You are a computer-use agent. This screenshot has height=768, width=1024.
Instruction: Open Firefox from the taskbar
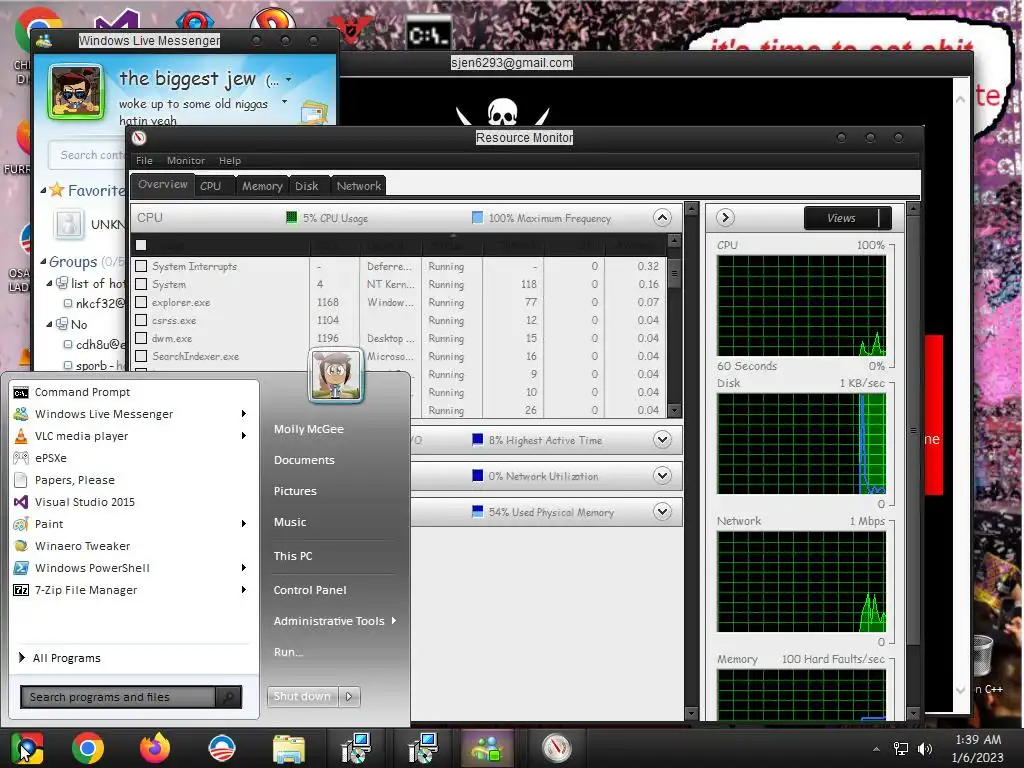pos(155,748)
